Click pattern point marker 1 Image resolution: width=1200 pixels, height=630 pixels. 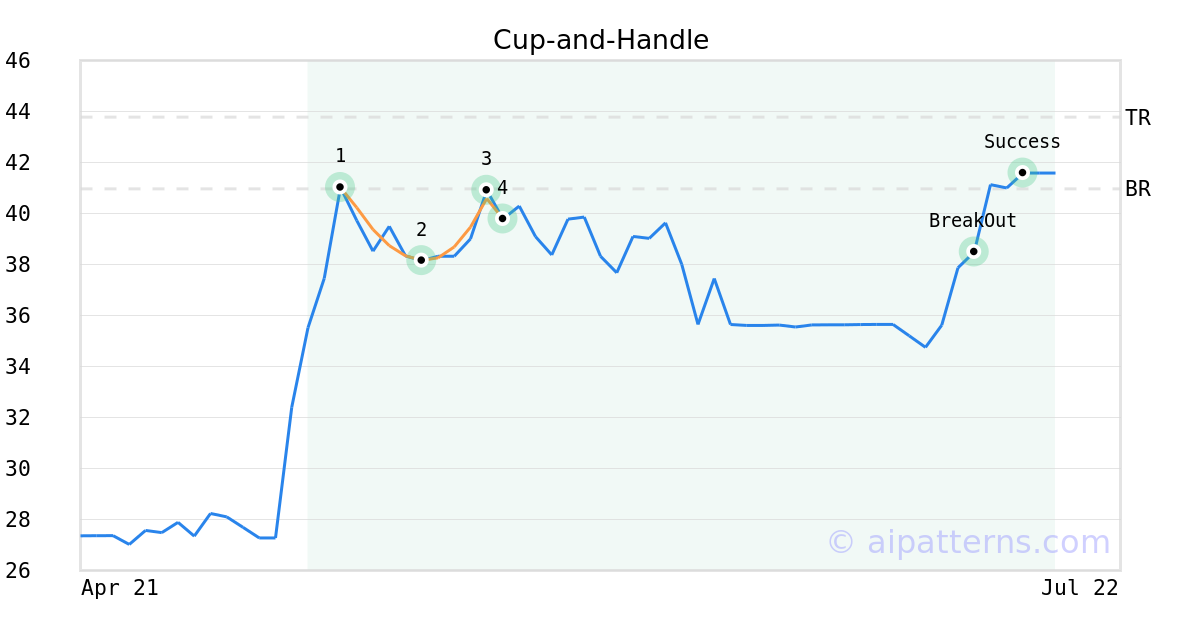click(340, 187)
